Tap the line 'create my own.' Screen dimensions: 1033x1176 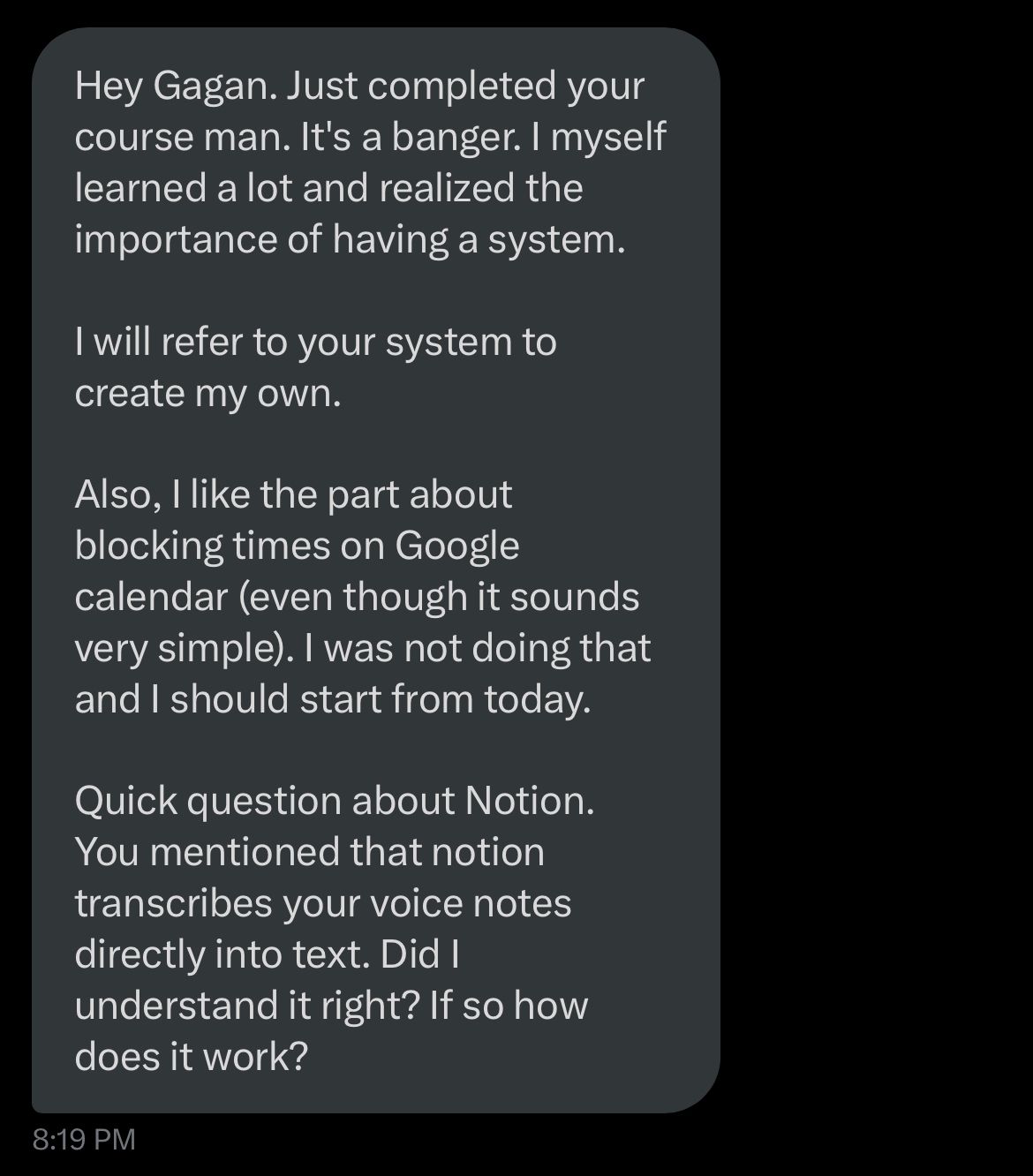(207, 394)
